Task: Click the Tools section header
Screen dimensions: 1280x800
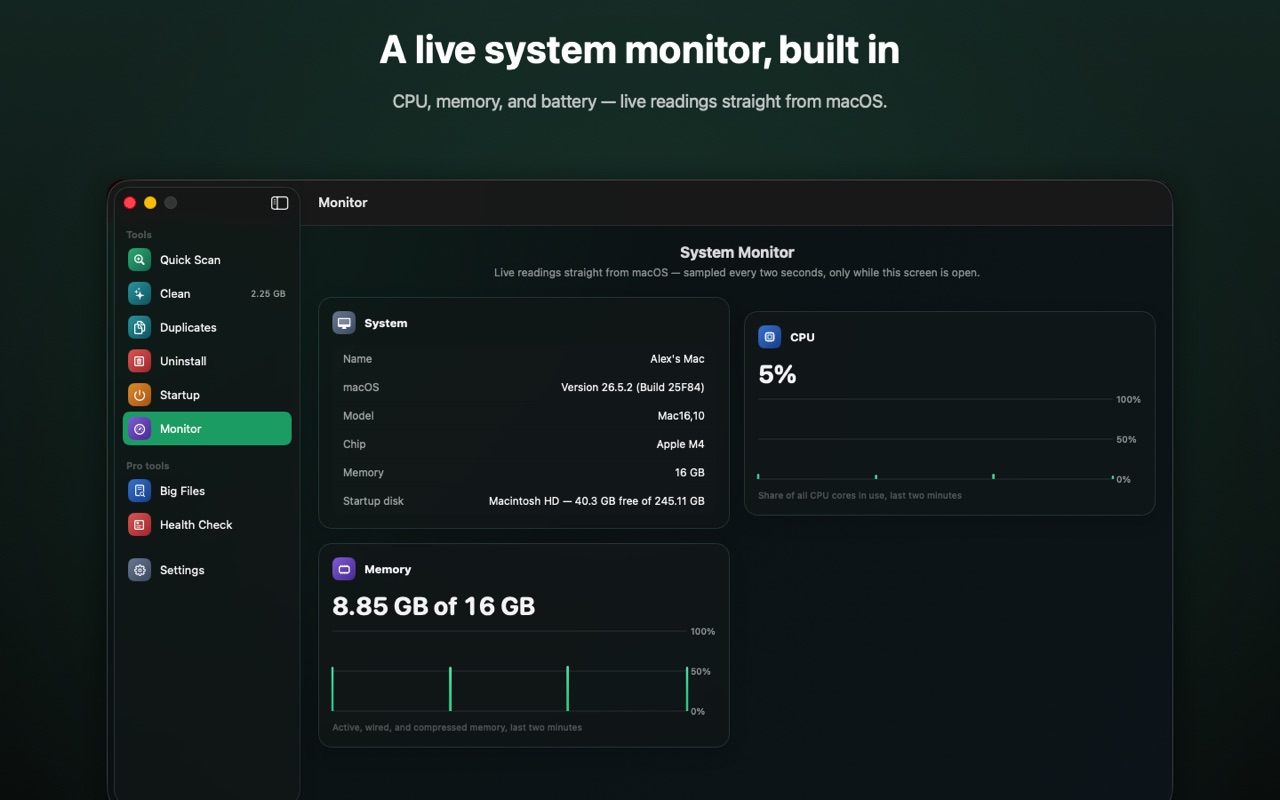Action: pyautogui.click(x=139, y=235)
